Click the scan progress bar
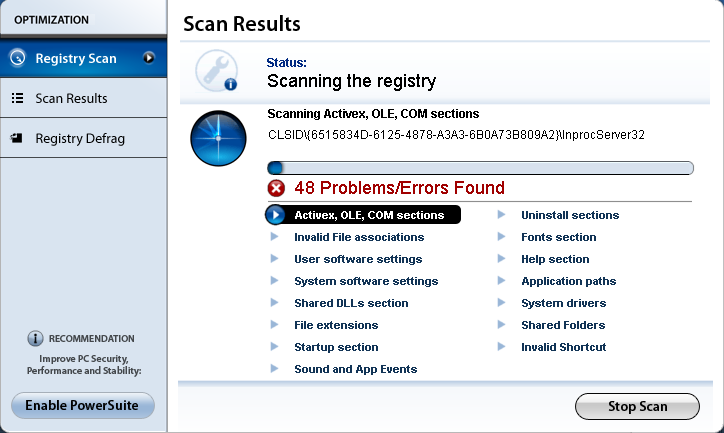 (x=480, y=168)
